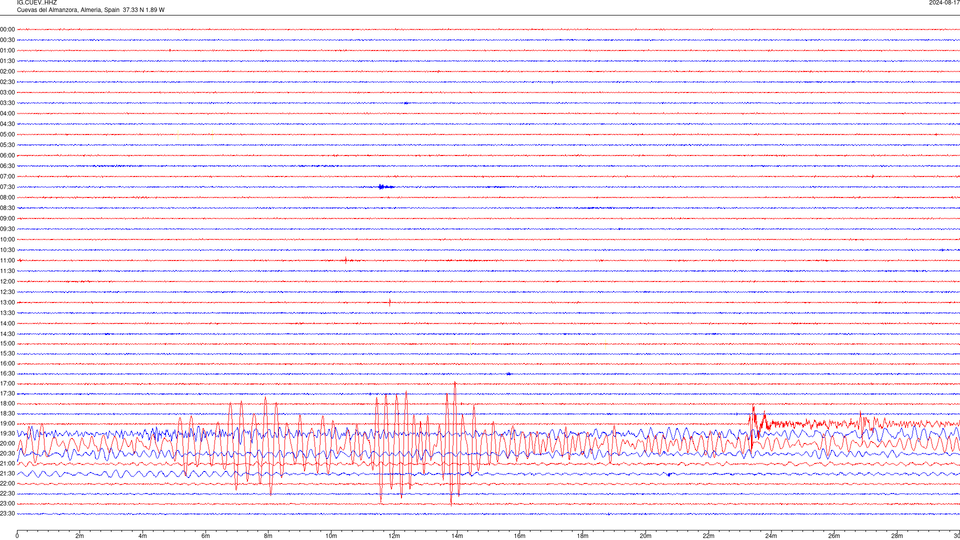The width and height of the screenshot is (960, 540).
Task: Select the 12:30 trace label
Action: click(7, 292)
